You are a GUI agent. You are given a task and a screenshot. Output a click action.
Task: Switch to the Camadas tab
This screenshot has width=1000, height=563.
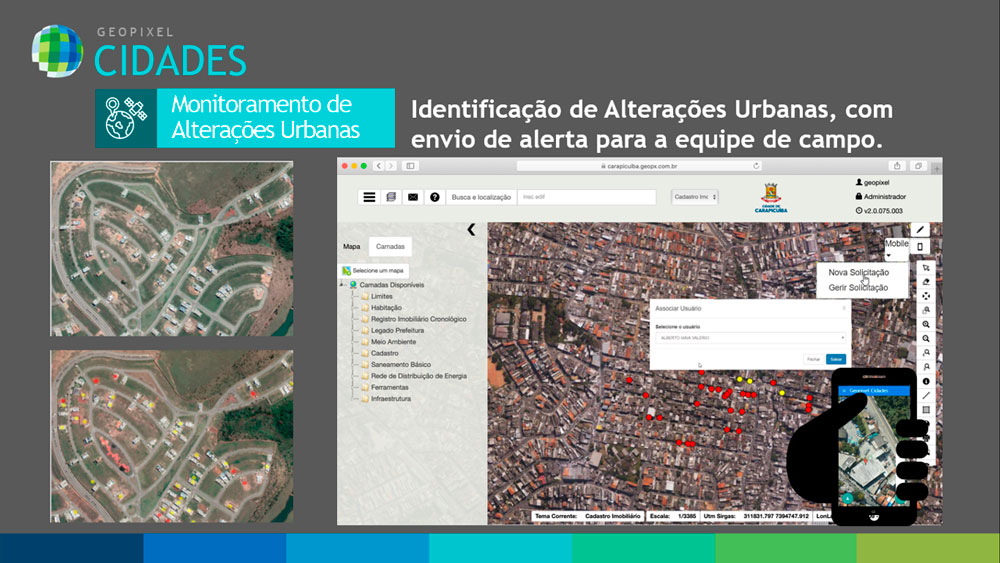click(390, 247)
